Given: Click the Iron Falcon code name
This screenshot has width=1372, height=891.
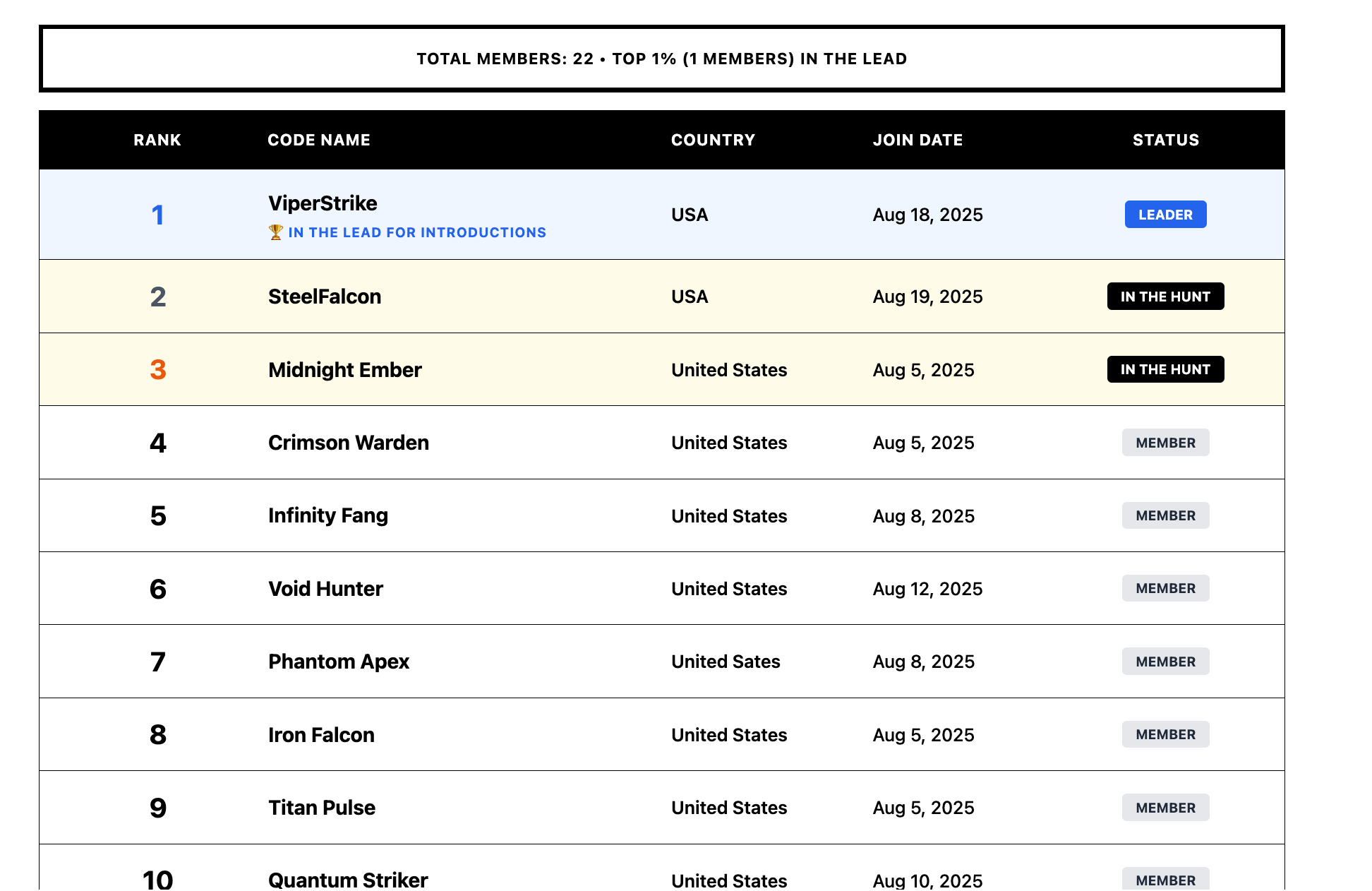Looking at the screenshot, I should coord(321,735).
